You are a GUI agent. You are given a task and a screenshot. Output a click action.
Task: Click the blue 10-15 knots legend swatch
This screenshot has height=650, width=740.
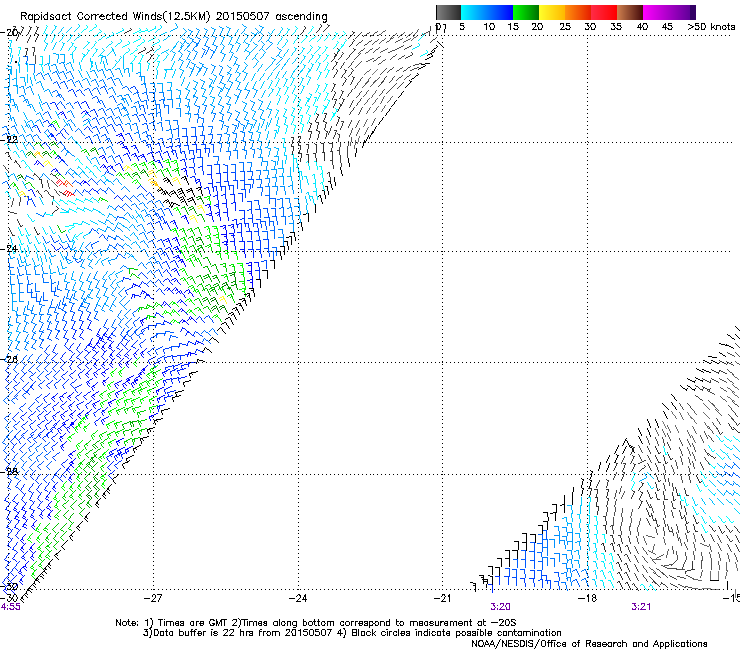coord(500,12)
